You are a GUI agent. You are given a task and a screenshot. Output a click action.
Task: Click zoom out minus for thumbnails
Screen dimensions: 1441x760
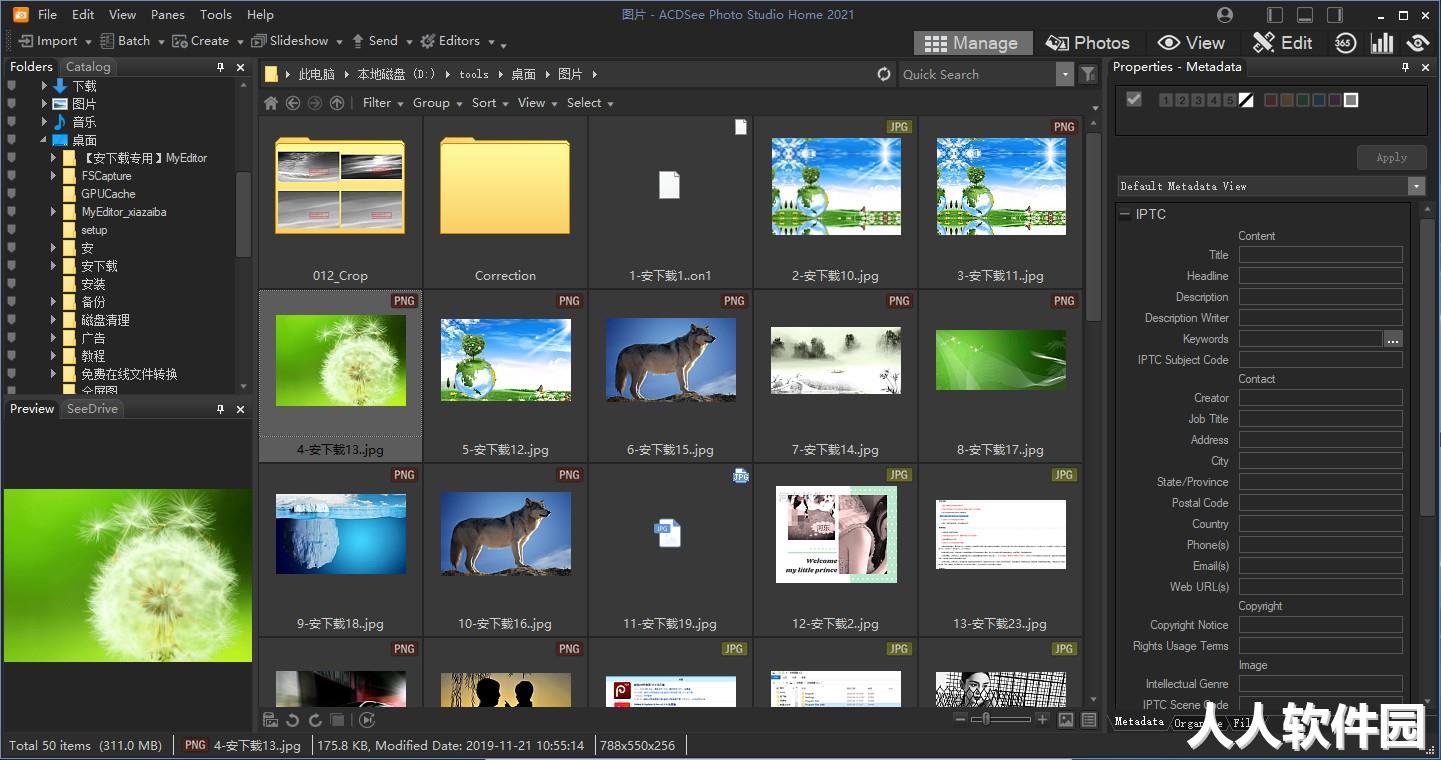[x=960, y=720]
